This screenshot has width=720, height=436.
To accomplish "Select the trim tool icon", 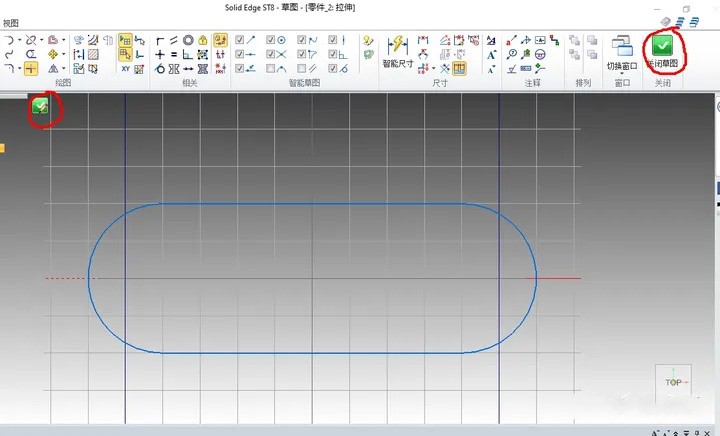I will (31, 40).
